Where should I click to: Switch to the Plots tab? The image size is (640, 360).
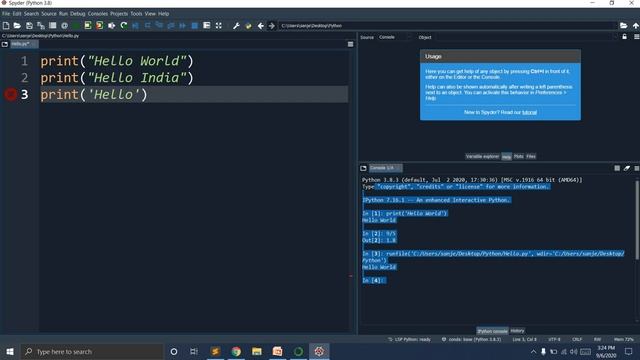click(519, 156)
